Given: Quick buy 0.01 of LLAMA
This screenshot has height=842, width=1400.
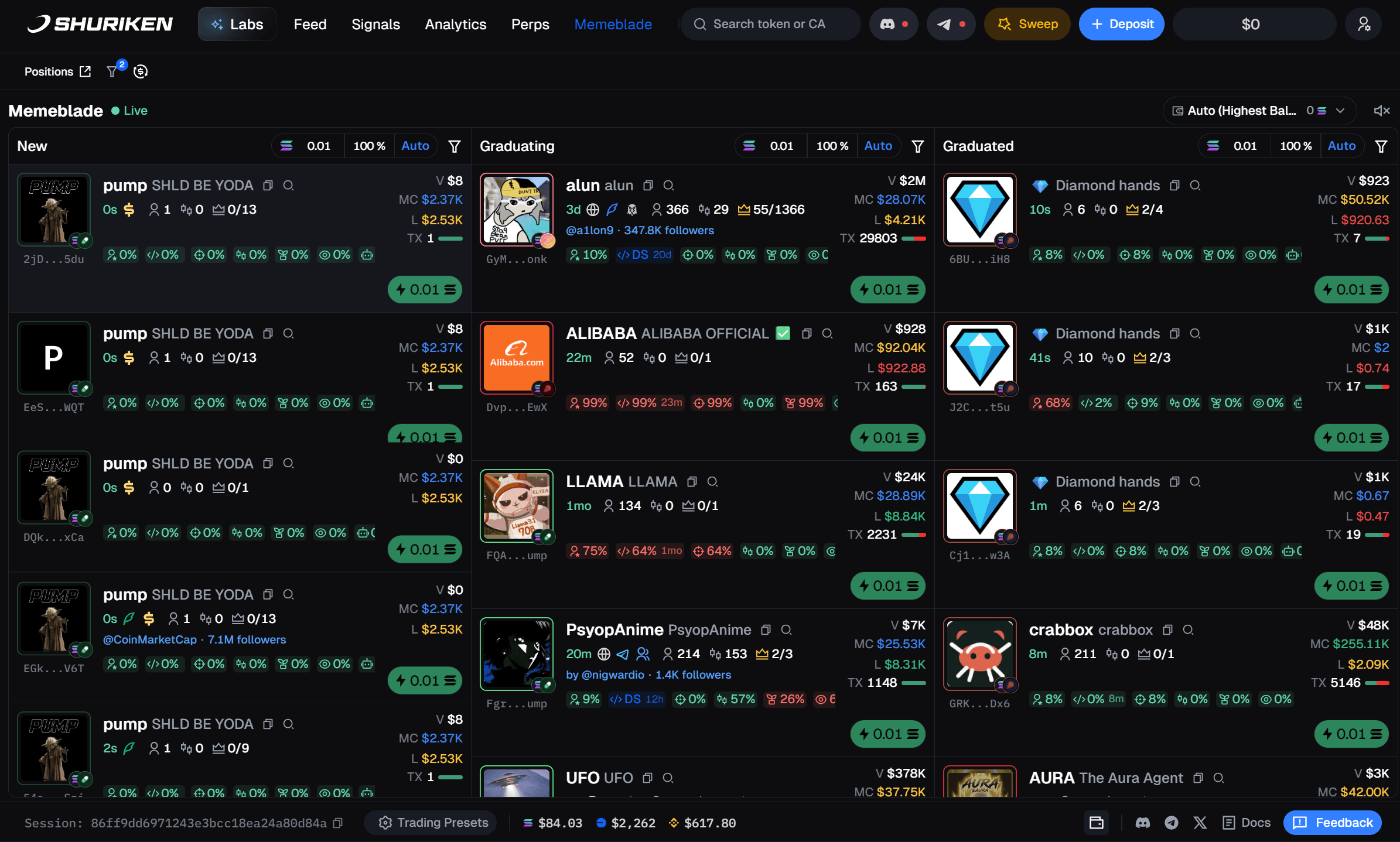Looking at the screenshot, I should point(888,586).
